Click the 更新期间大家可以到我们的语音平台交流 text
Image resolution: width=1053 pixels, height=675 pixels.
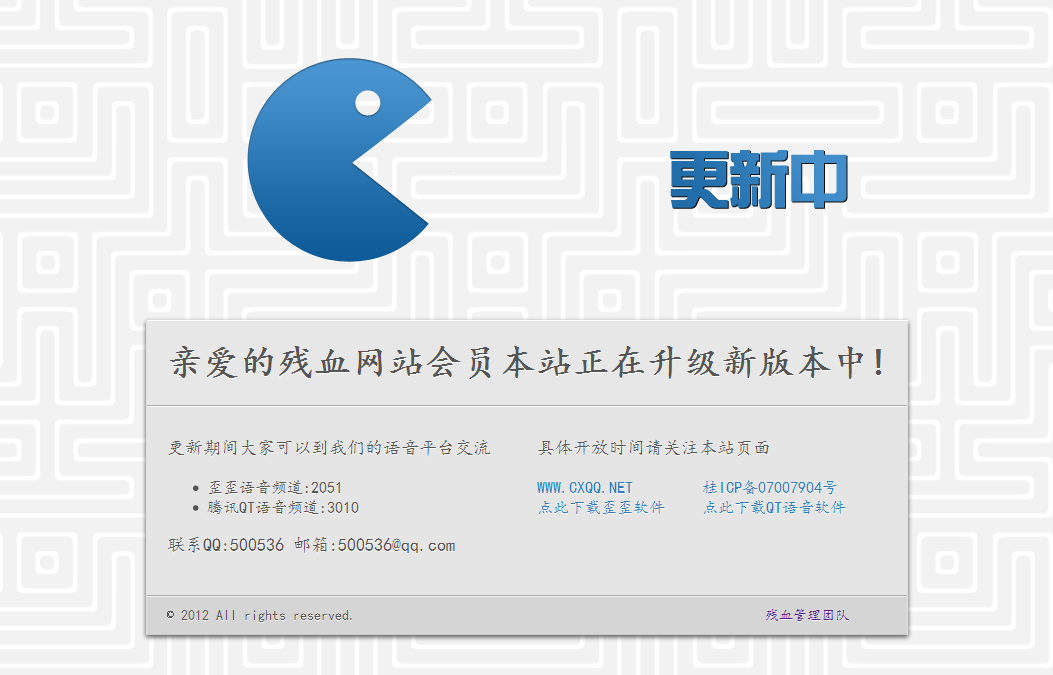point(331,448)
